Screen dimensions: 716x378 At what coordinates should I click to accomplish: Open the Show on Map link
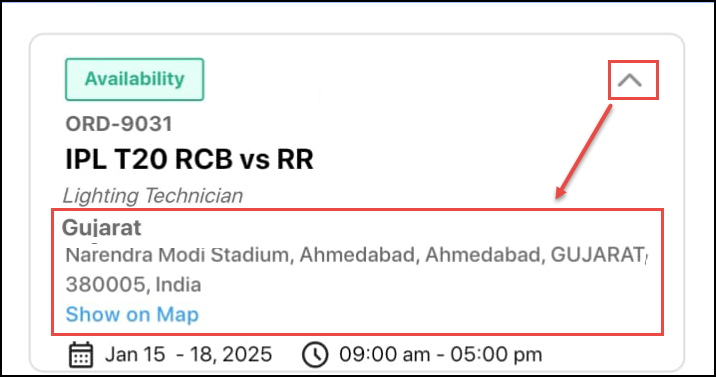[x=132, y=315]
